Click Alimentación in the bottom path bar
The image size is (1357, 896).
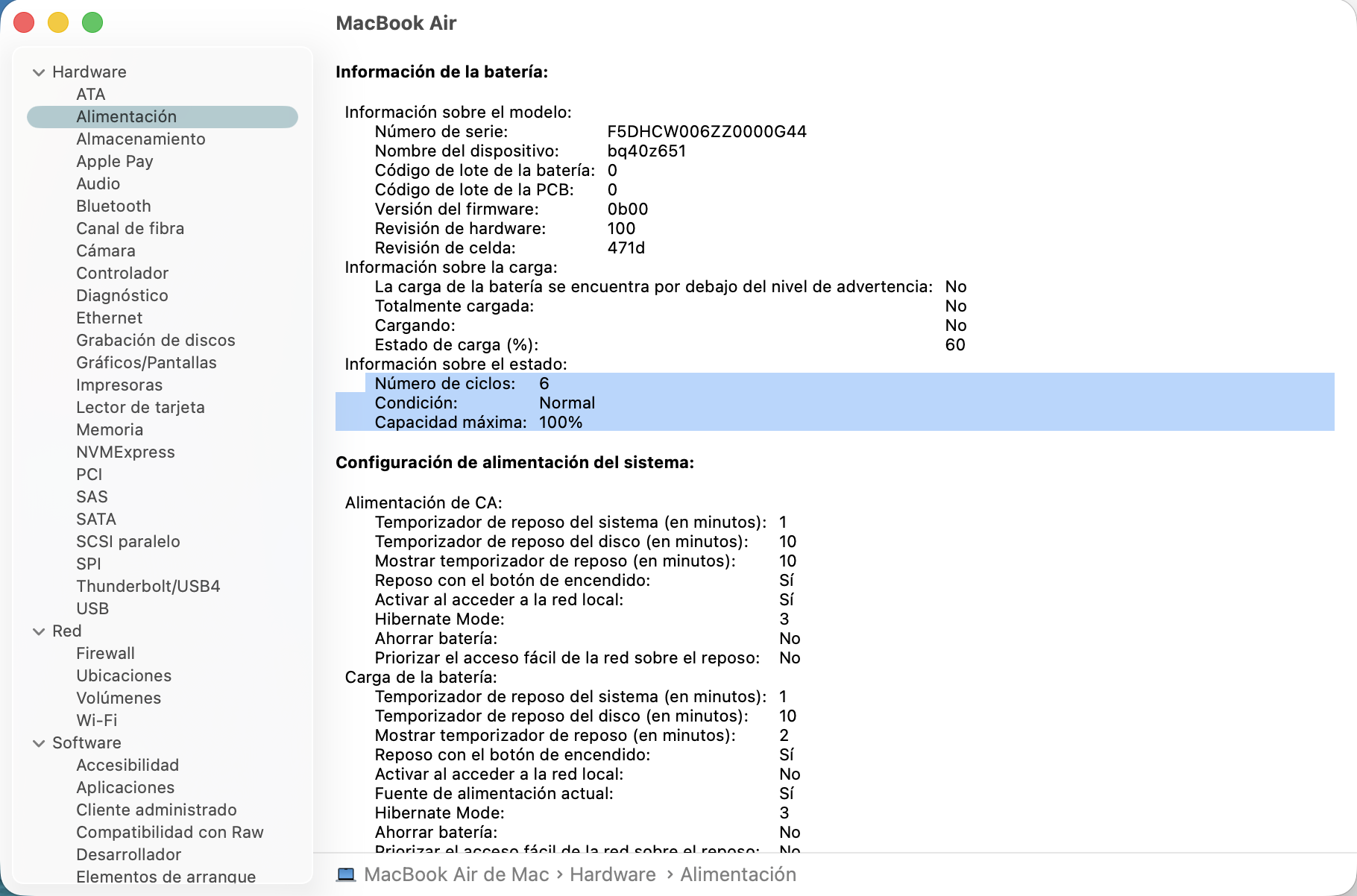pyautogui.click(x=737, y=874)
